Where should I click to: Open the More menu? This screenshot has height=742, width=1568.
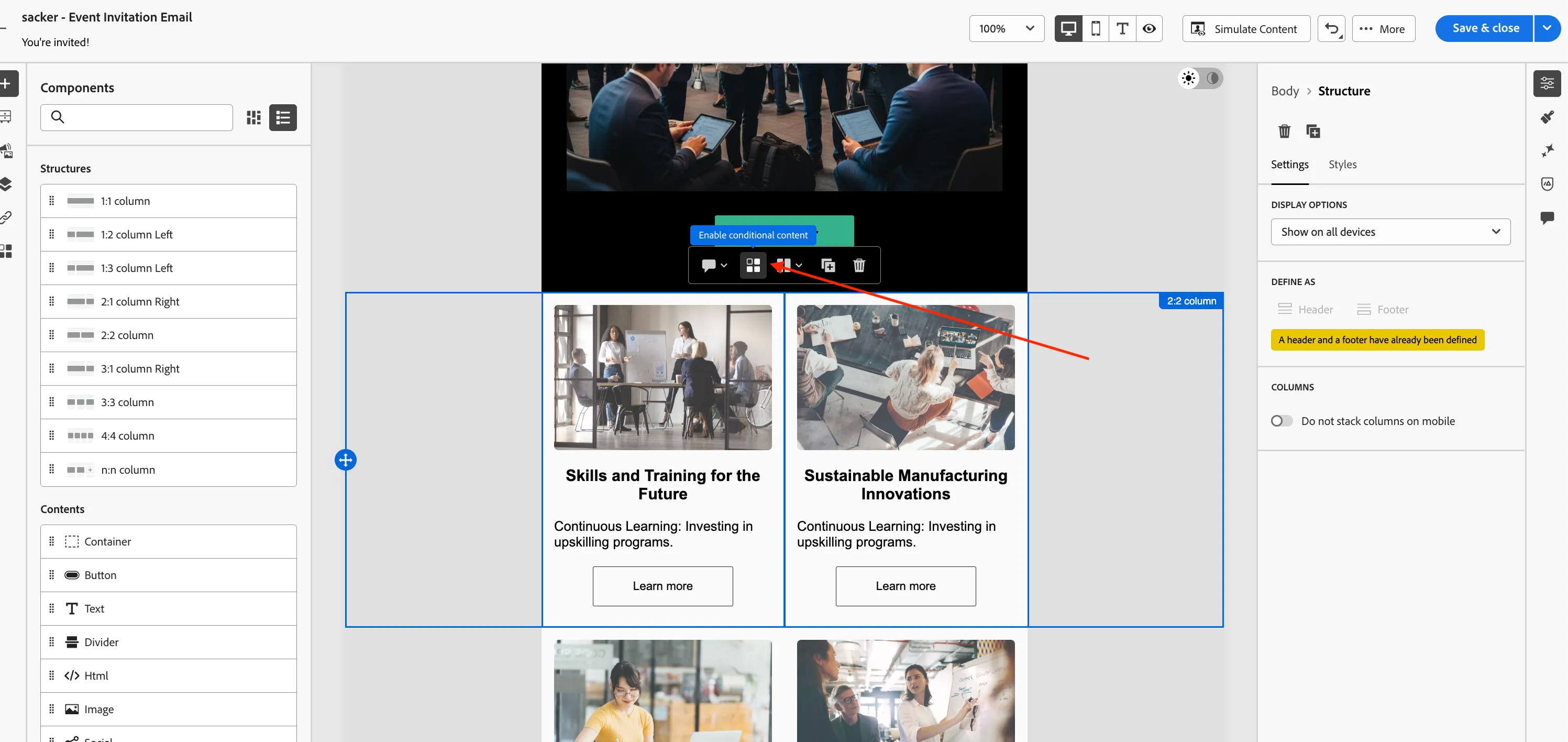click(x=1383, y=29)
